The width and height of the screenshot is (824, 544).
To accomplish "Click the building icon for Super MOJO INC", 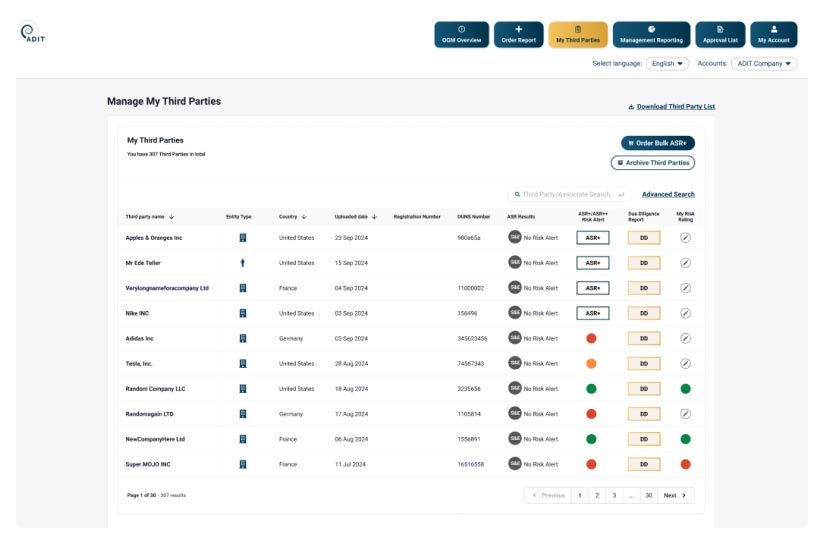I will (x=242, y=464).
